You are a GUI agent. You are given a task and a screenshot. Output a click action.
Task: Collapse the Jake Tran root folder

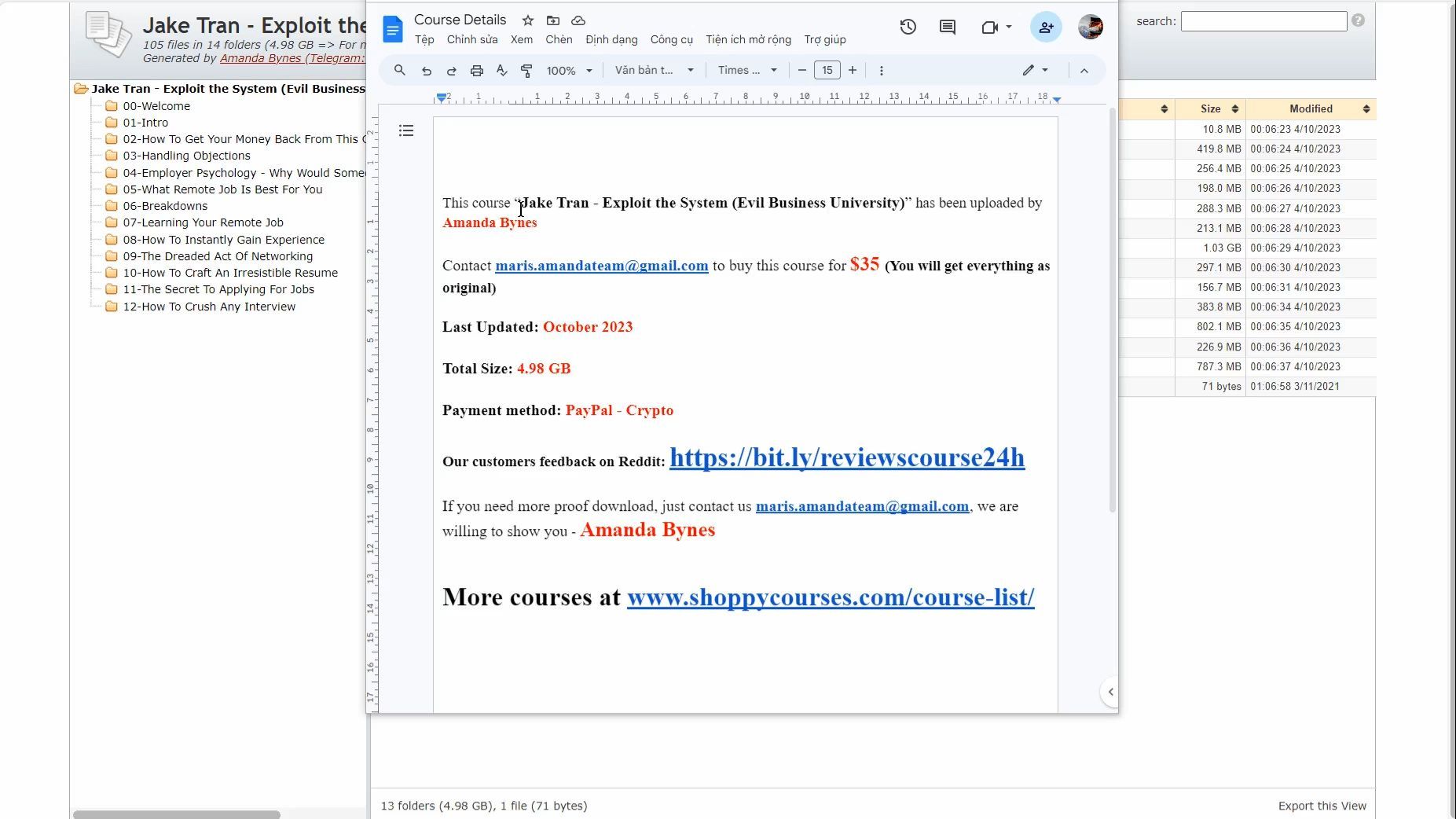pyautogui.click(x=81, y=89)
